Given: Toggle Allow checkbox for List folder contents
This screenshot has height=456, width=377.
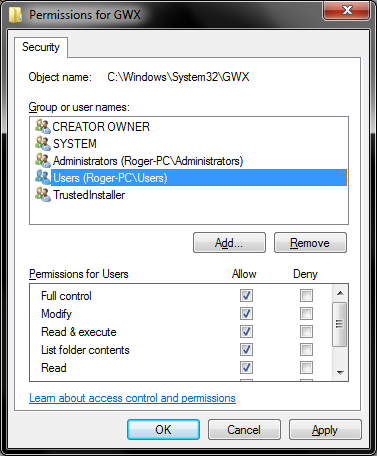Looking at the screenshot, I should 246,349.
